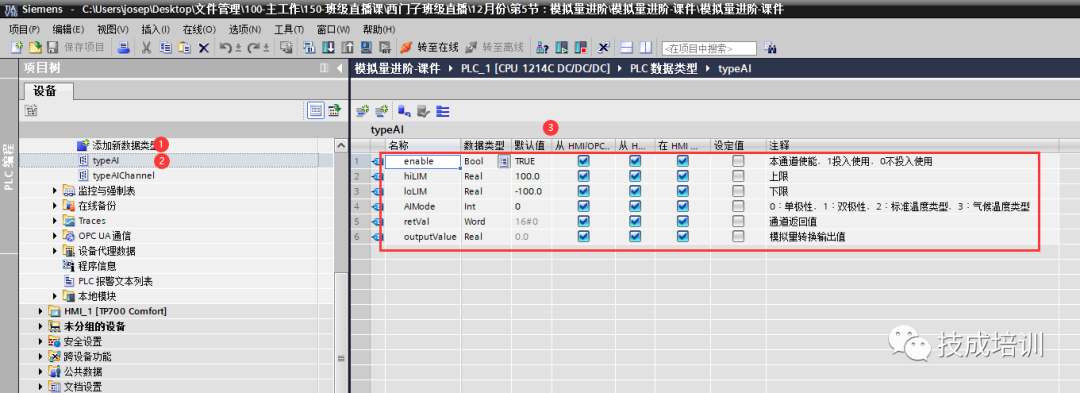Click the download to device icon

329,47
